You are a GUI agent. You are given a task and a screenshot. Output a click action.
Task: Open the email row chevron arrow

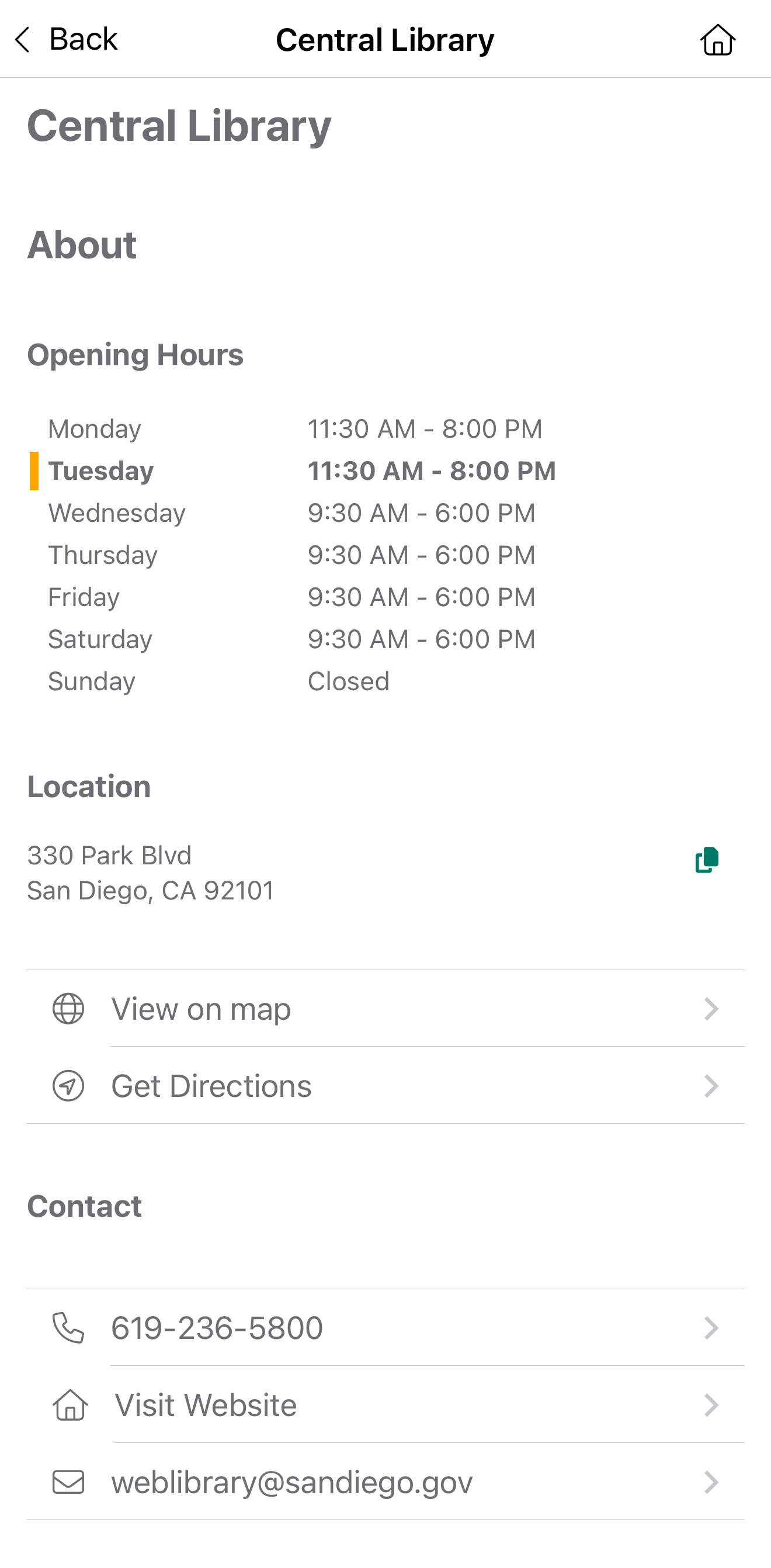click(711, 1482)
